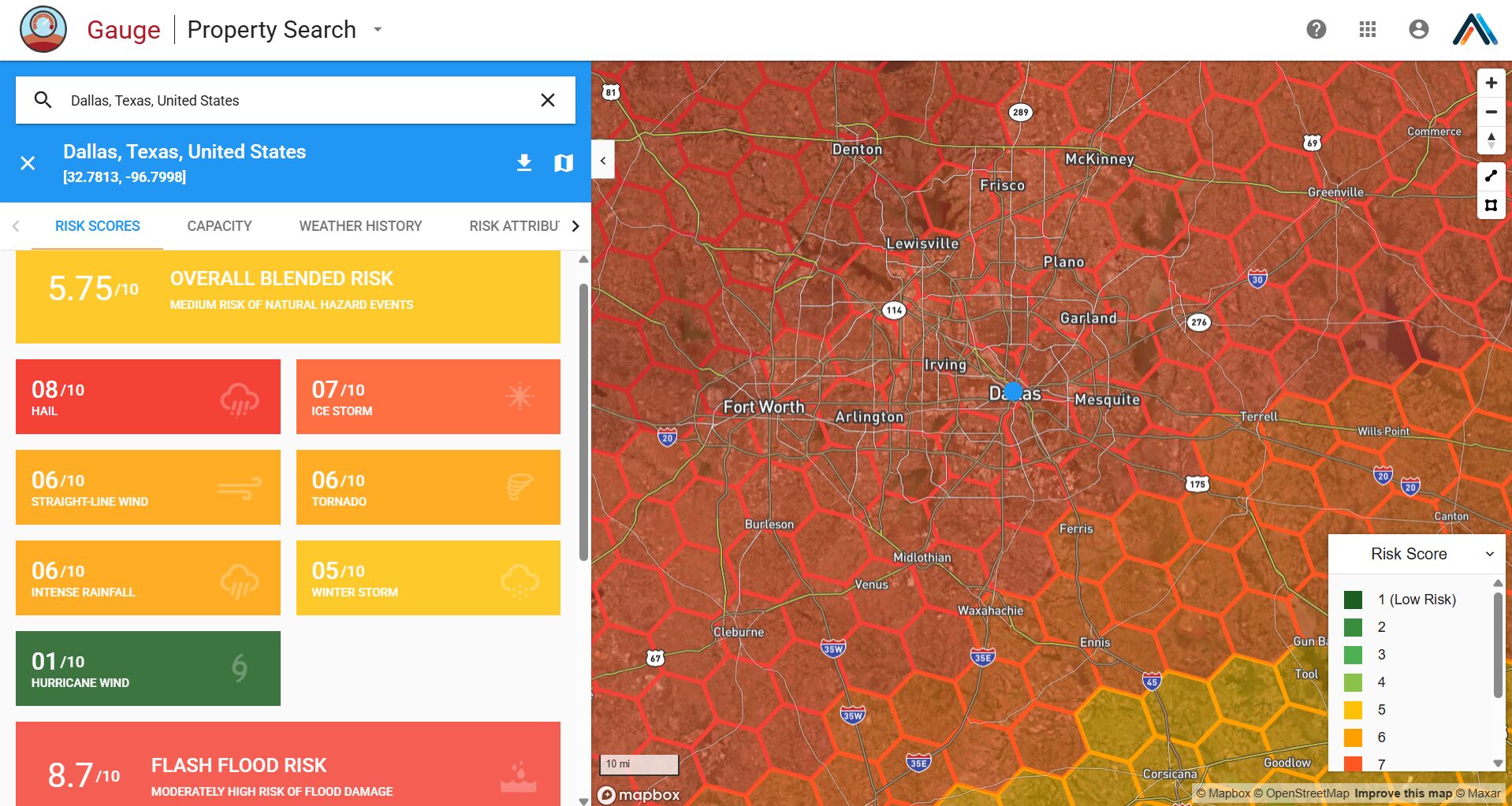The image size is (1512, 806).
Task: Select the Hail risk score card
Action: pos(148,396)
